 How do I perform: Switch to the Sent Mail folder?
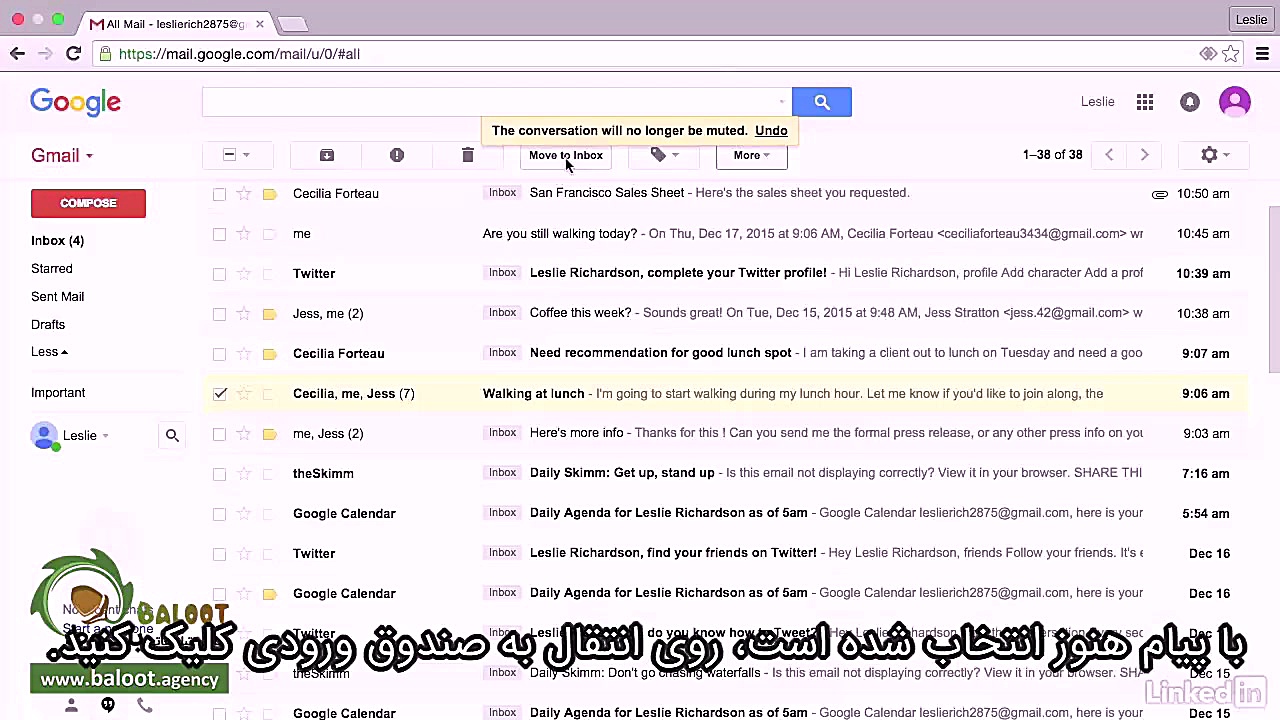point(57,296)
